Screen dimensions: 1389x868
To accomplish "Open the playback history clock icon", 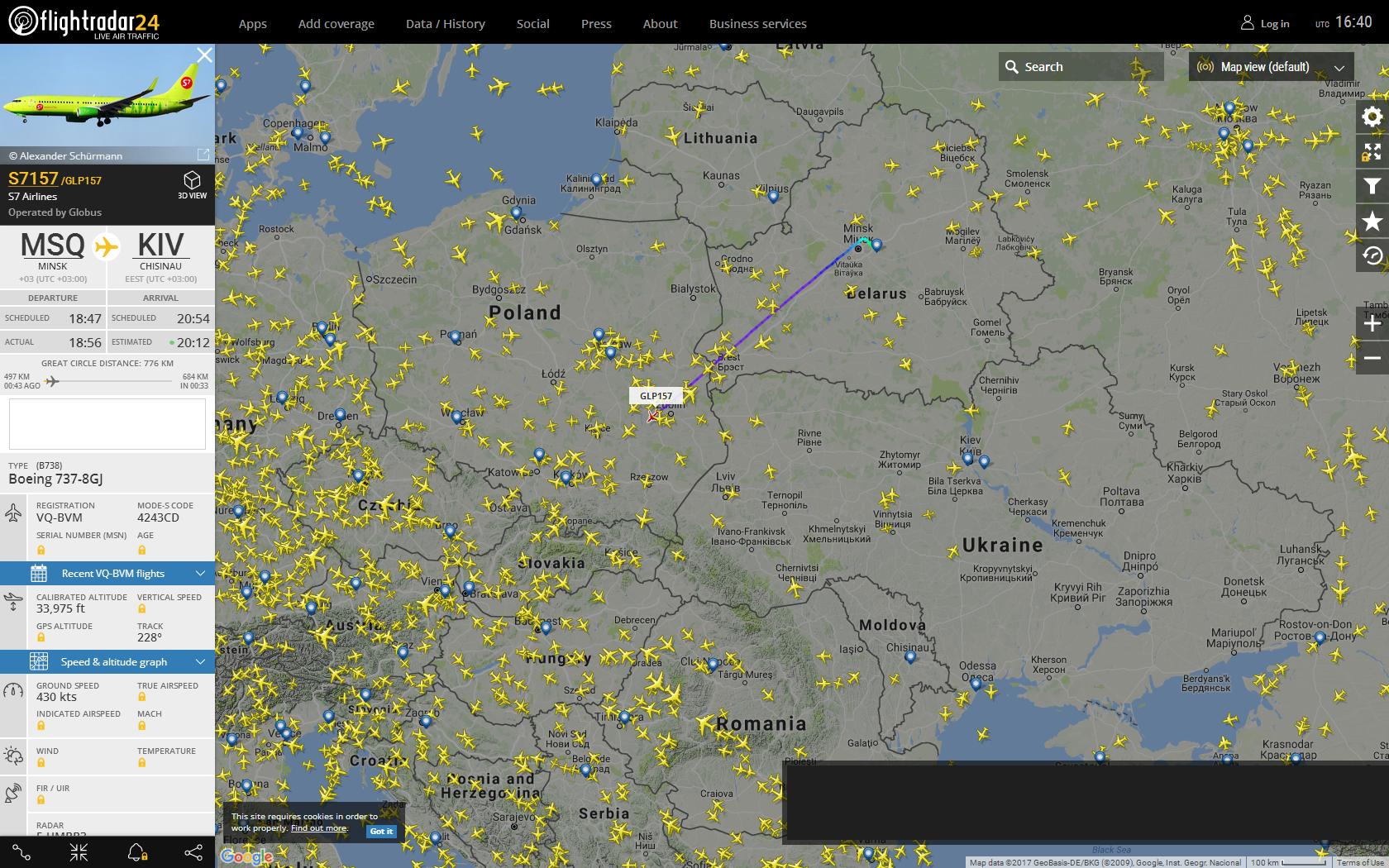I will tap(1372, 256).
